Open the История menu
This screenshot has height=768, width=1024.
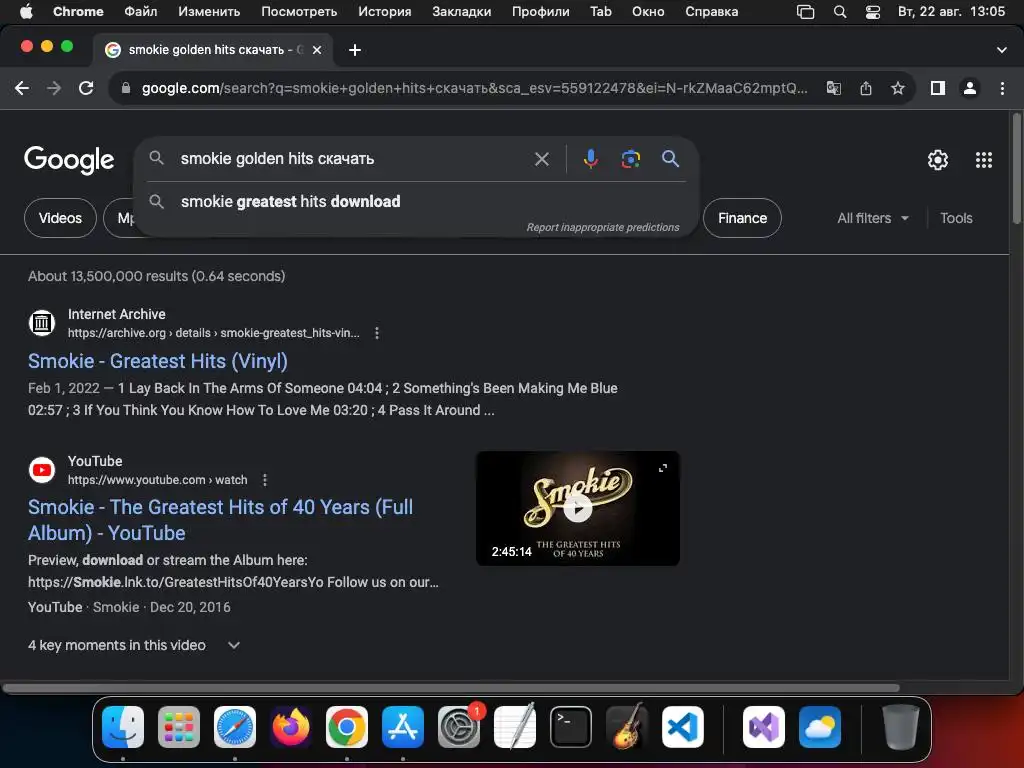click(x=385, y=12)
